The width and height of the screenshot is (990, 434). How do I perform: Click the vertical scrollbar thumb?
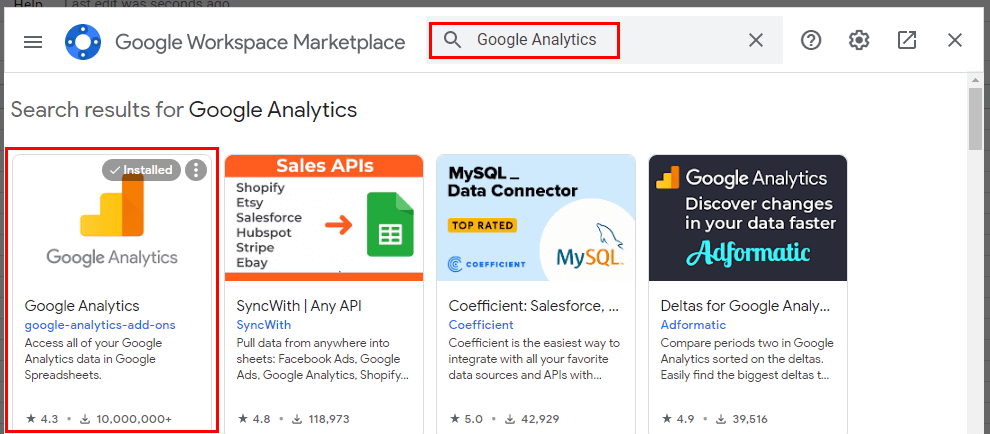click(976, 118)
